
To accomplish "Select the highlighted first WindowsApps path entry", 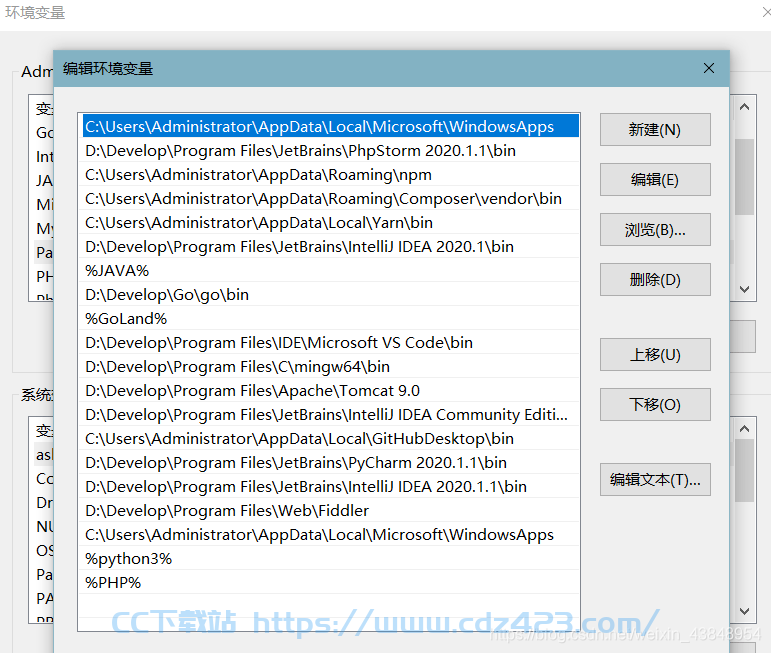I will [329, 126].
